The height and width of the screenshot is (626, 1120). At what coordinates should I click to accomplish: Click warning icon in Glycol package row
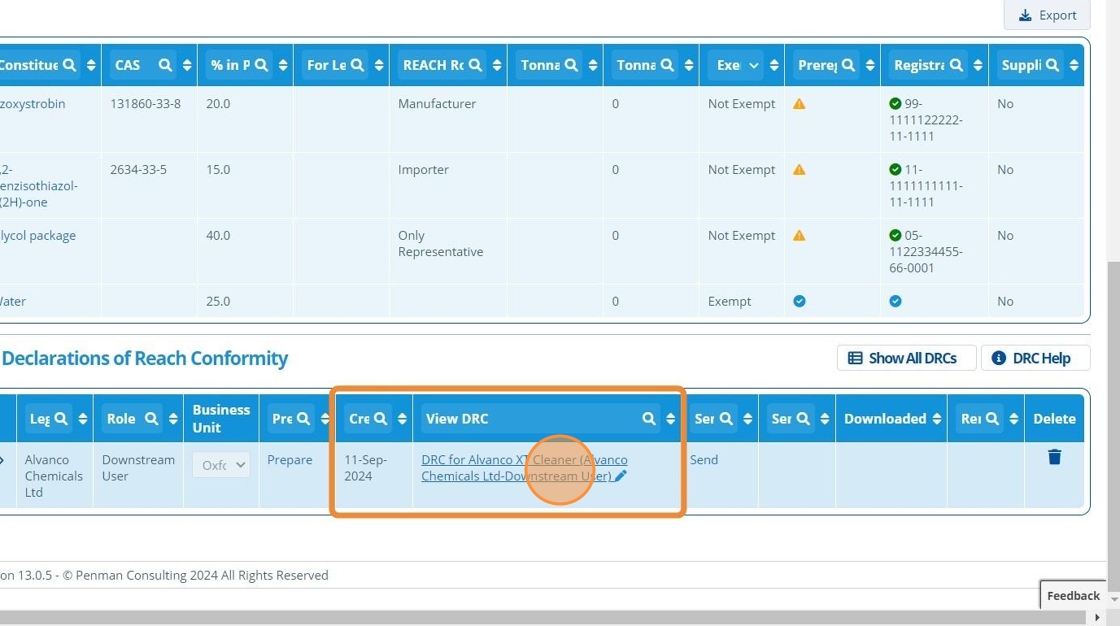(x=799, y=235)
